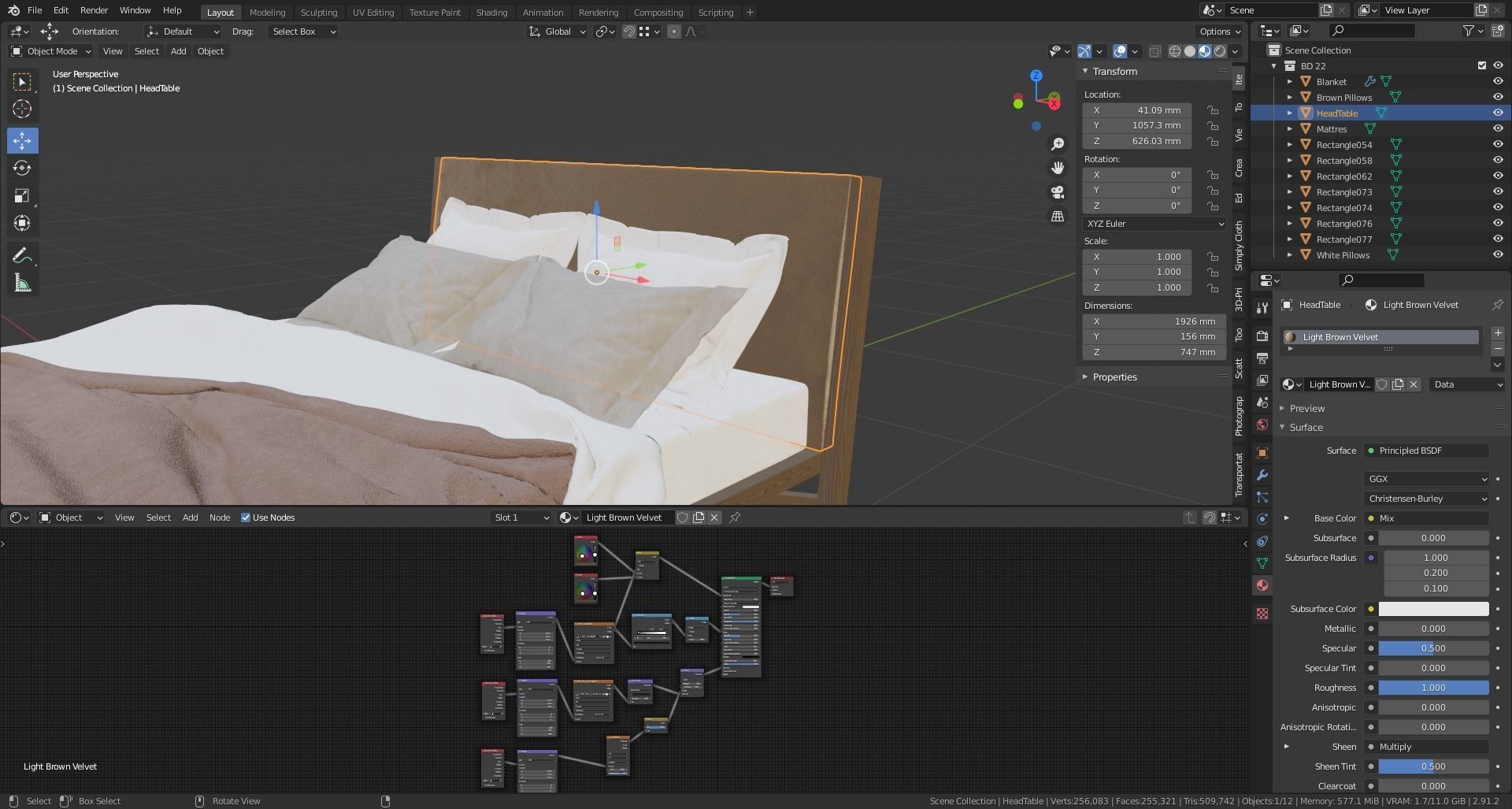Click the outliner filter funnel icon

coord(1468,31)
